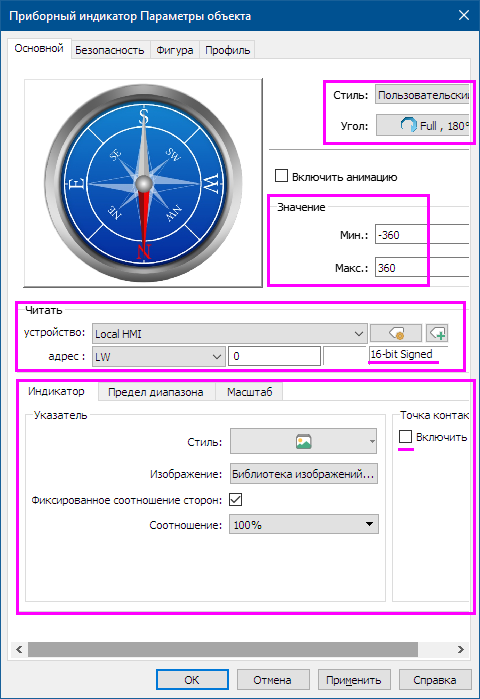Uncheck Фиксированное соотношение сторон checkbox
Screen dimensions: 480x699
click(x=236, y=499)
